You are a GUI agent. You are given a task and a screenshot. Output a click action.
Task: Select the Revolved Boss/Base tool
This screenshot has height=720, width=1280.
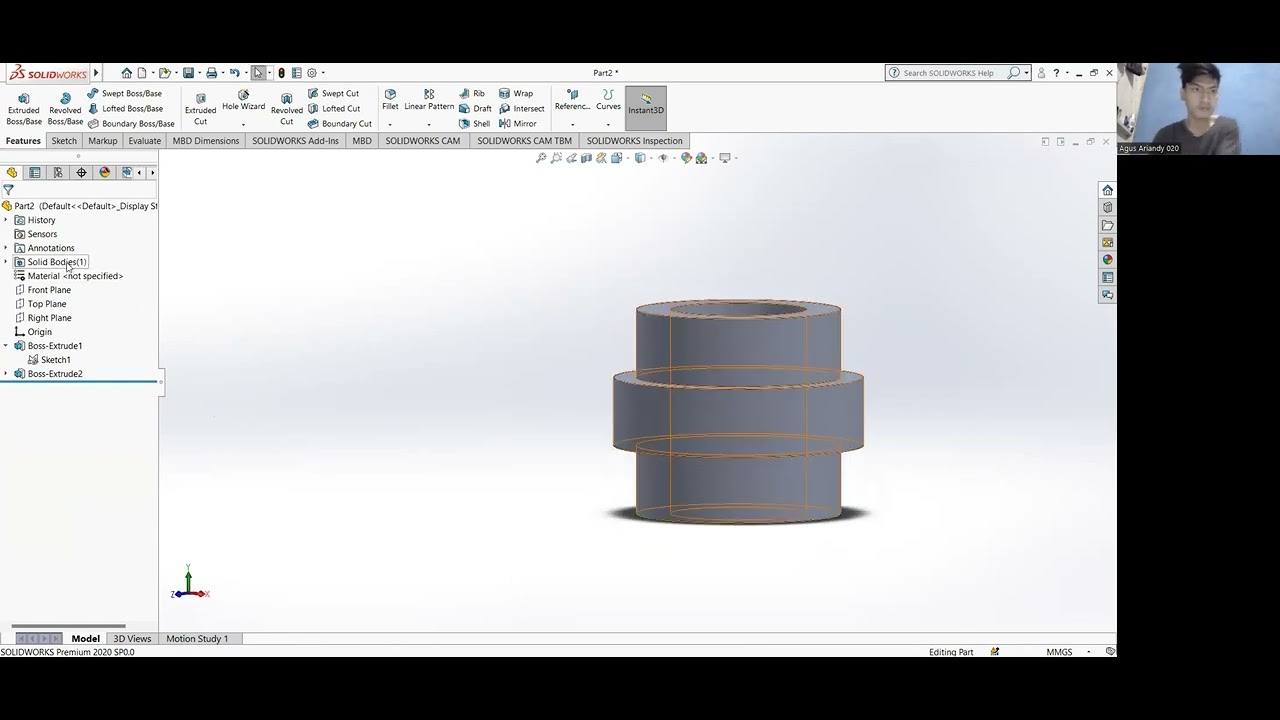click(x=65, y=109)
